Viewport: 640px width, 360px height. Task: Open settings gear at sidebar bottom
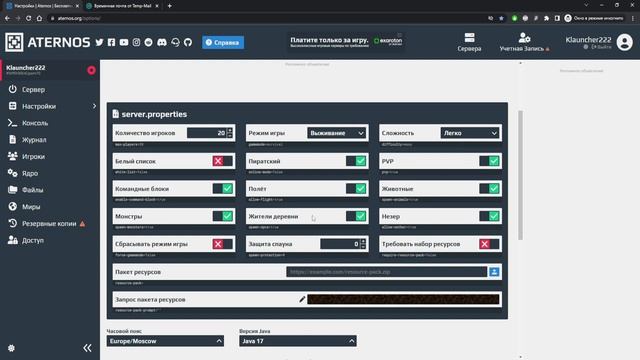tap(11, 348)
